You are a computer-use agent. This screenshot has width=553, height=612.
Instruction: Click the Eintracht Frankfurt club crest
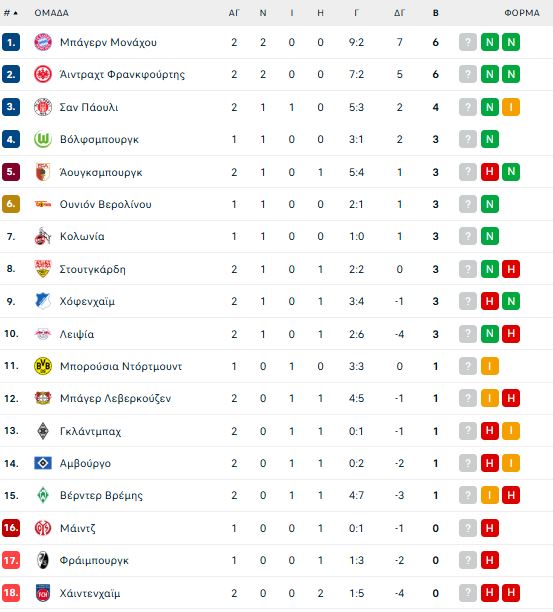tap(43, 74)
